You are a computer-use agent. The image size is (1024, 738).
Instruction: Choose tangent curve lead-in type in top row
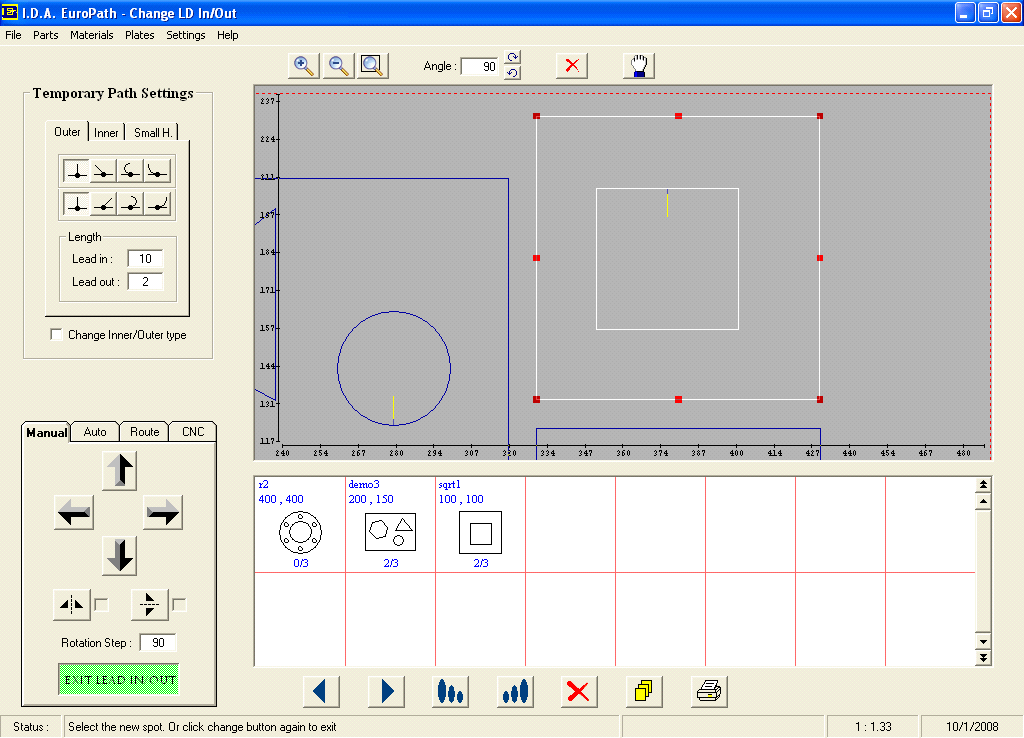click(157, 170)
